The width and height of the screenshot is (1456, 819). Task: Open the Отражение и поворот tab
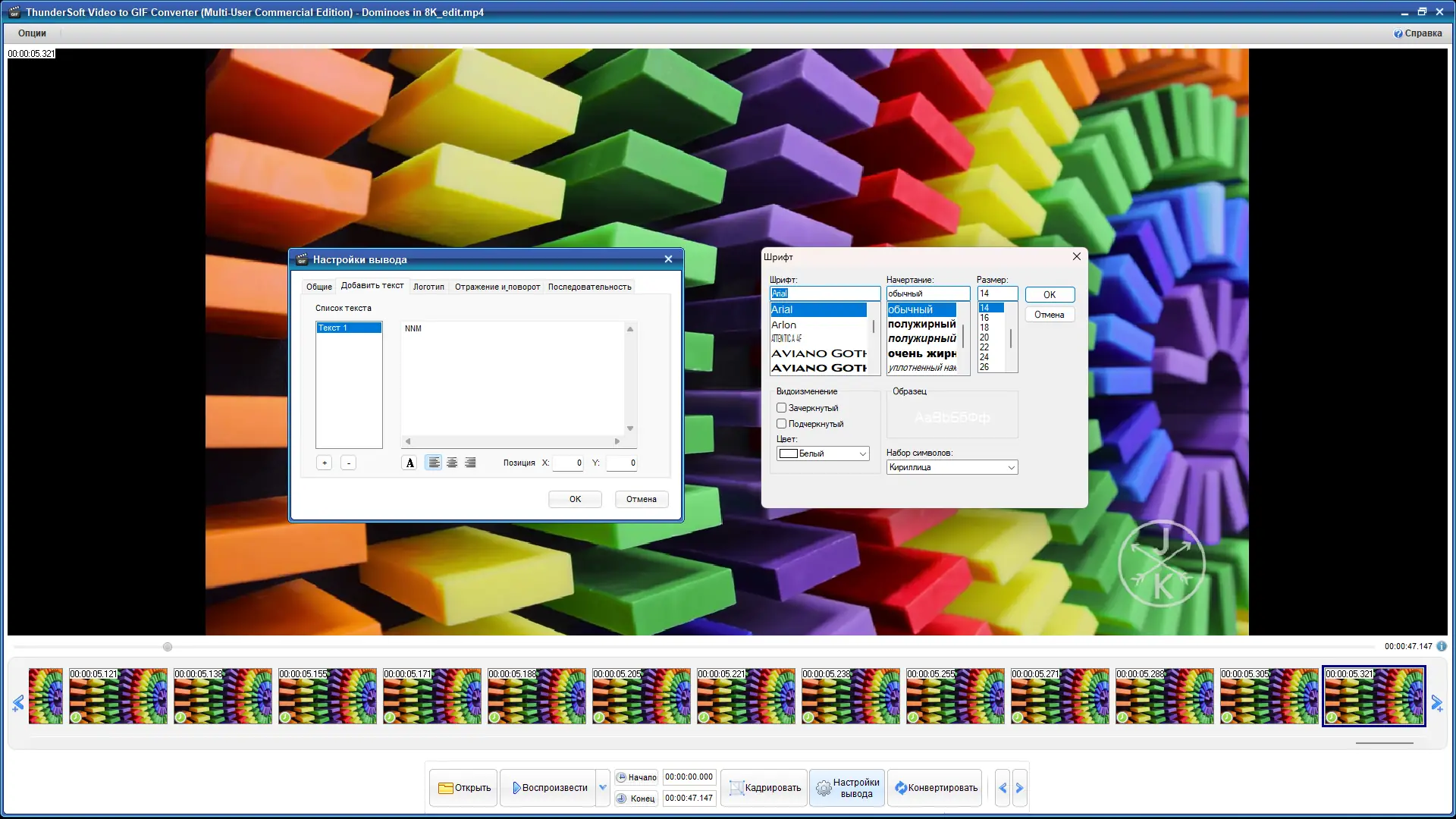click(497, 287)
